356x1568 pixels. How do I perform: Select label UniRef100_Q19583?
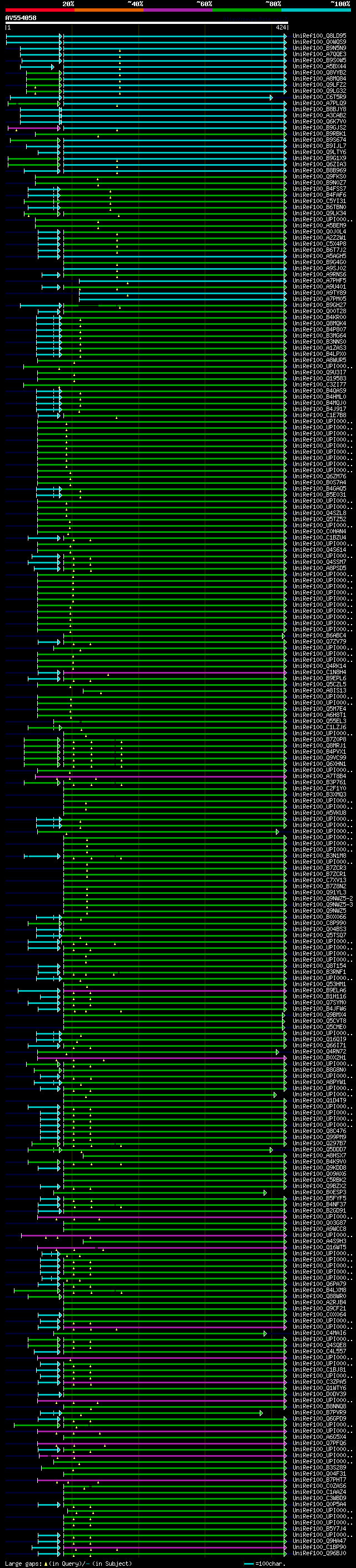(319, 379)
